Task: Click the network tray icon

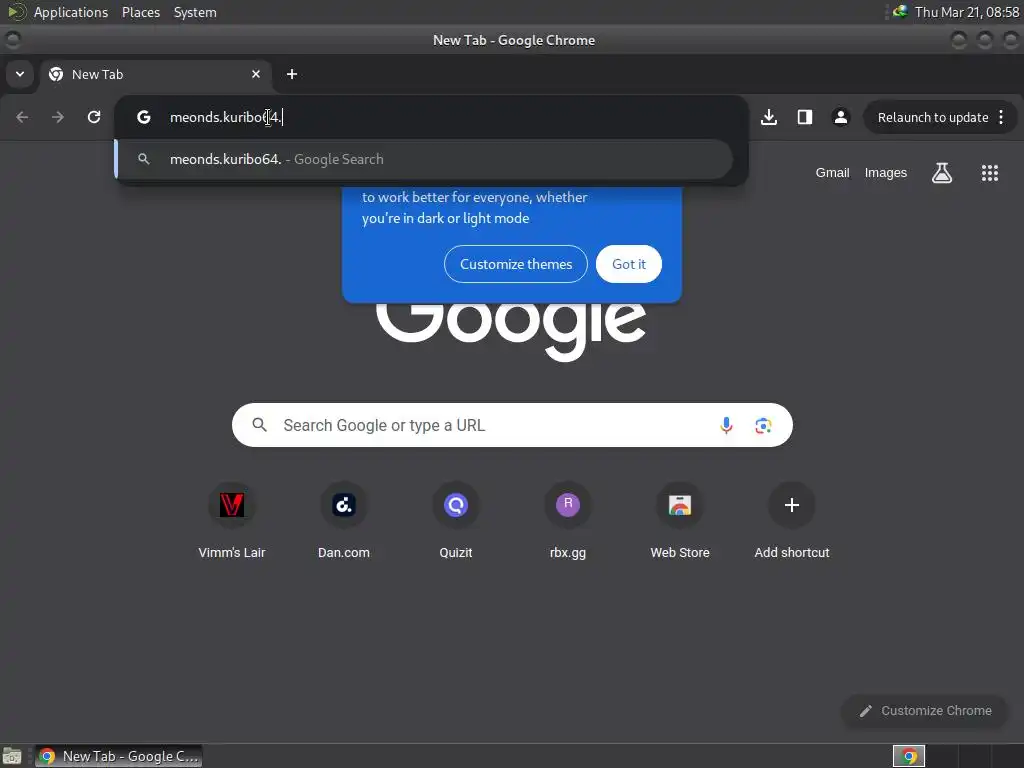Action: click(900, 12)
